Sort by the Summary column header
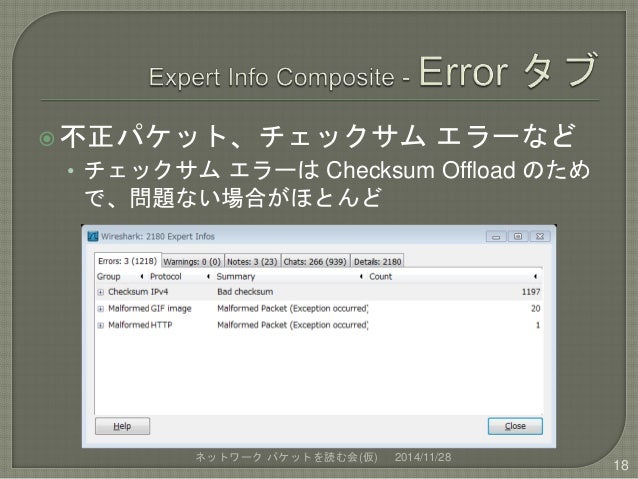 click(290, 276)
